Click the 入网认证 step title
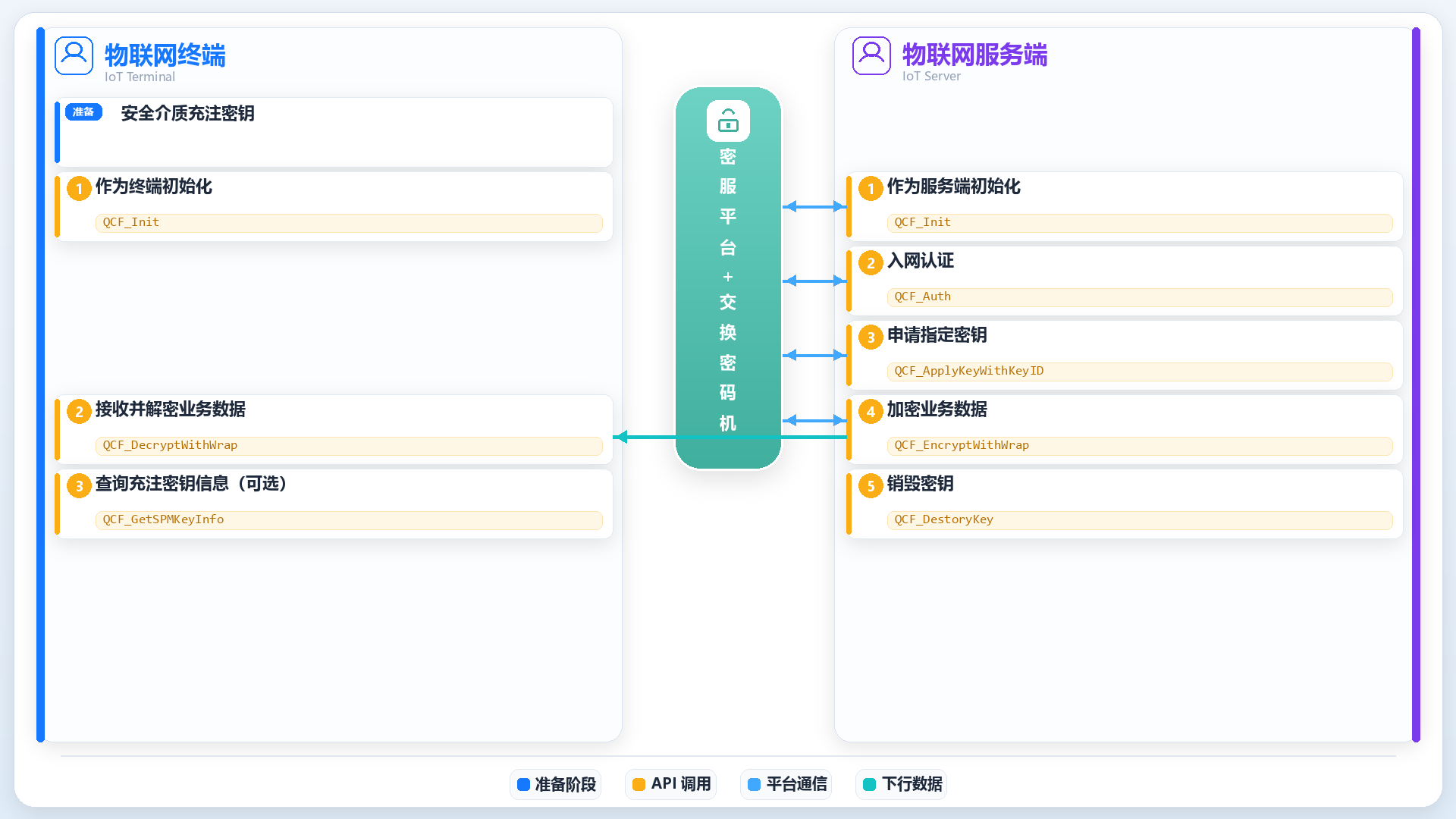This screenshot has width=1456, height=819. (x=921, y=261)
